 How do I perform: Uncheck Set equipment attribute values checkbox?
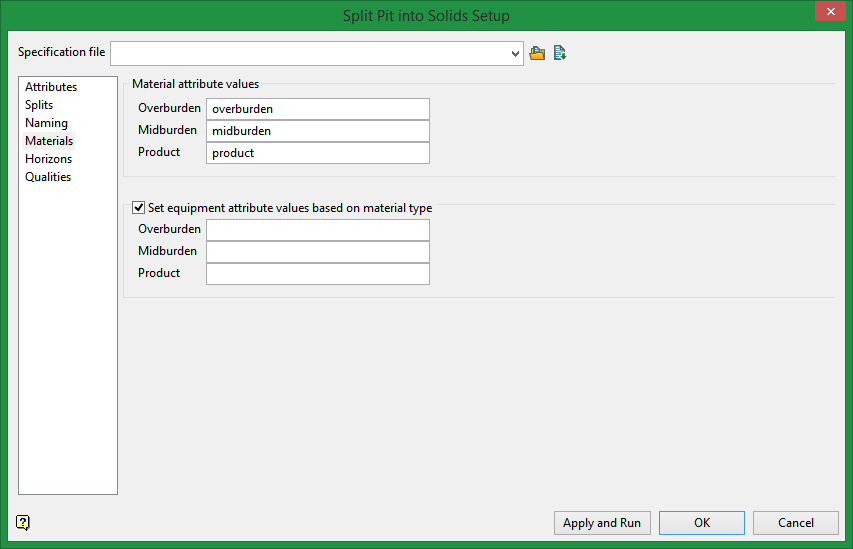pyautogui.click(x=139, y=208)
